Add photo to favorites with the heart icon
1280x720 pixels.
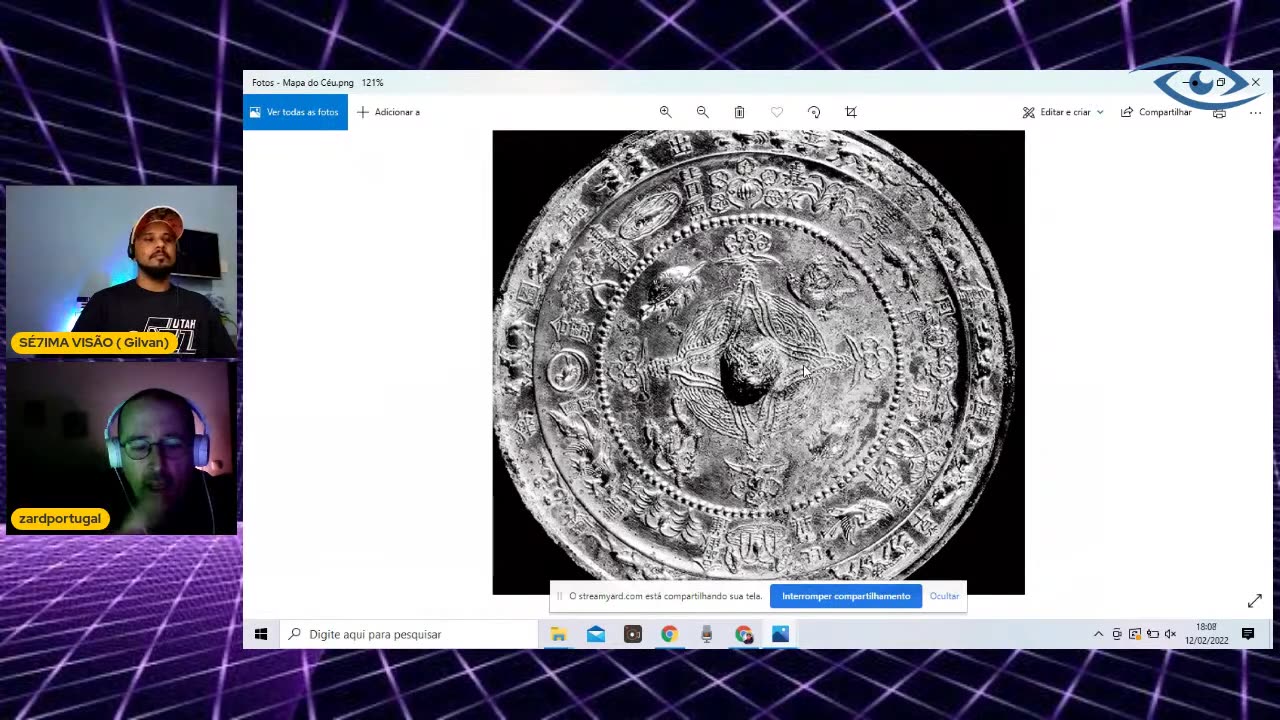click(x=777, y=112)
